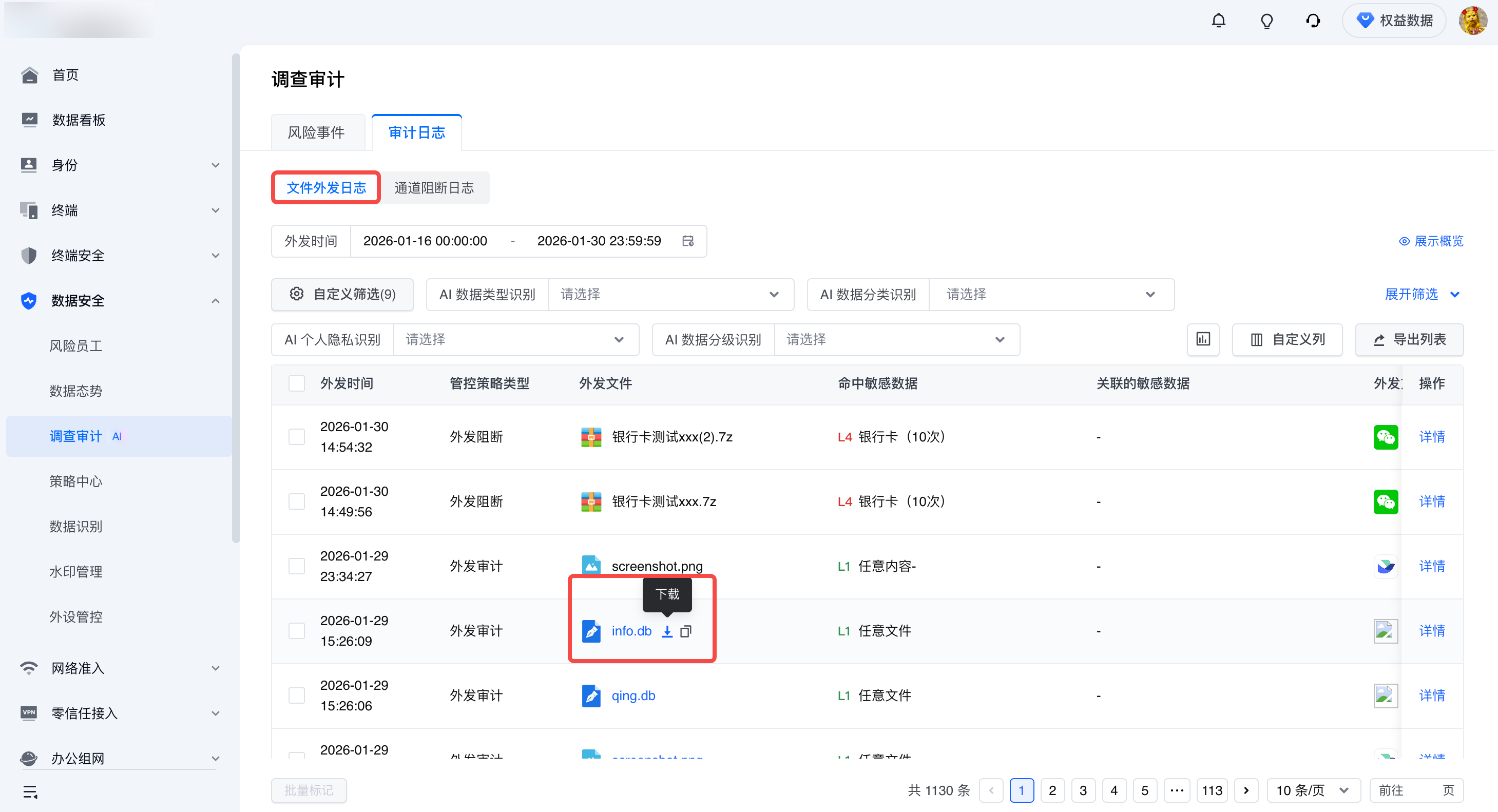Expand the 终端 sidebar menu
This screenshot has height=812, width=1498.
tap(119, 210)
